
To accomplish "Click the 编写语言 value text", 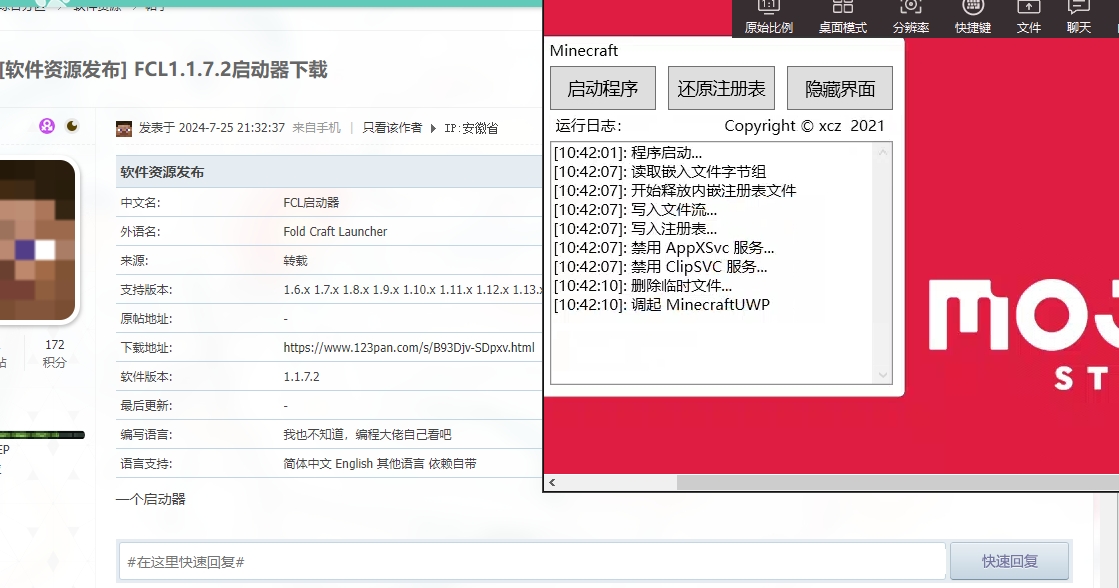I will (x=367, y=435).
